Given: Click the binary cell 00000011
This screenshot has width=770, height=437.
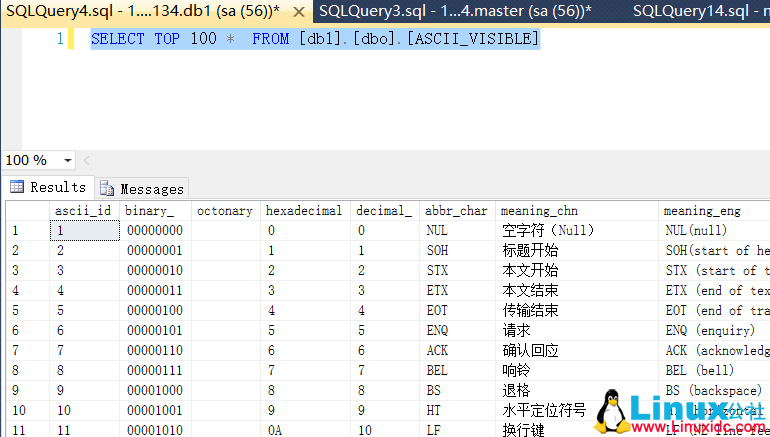Looking at the screenshot, I should point(155,290).
